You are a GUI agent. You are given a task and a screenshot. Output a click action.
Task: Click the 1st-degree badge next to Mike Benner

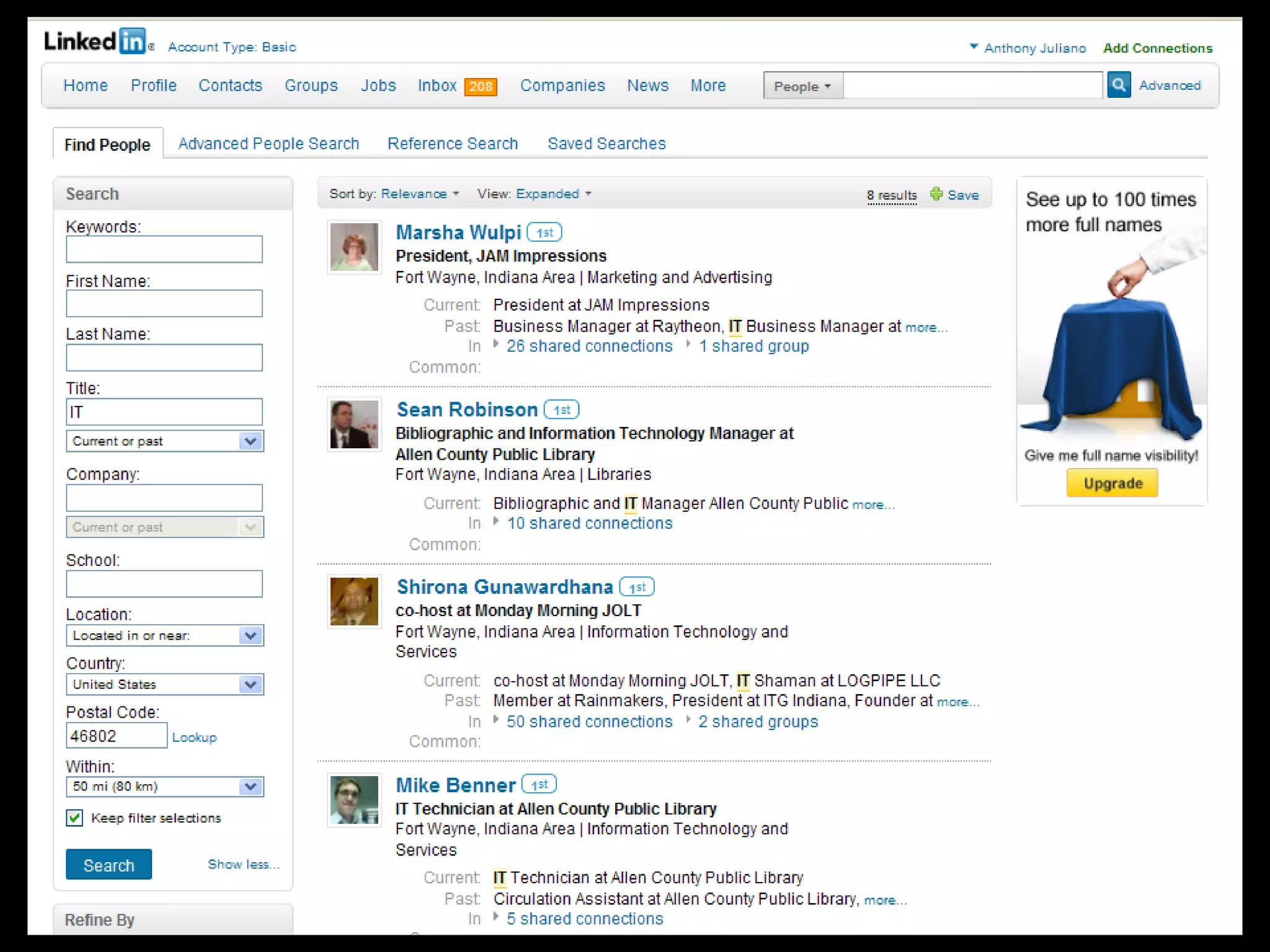point(539,785)
